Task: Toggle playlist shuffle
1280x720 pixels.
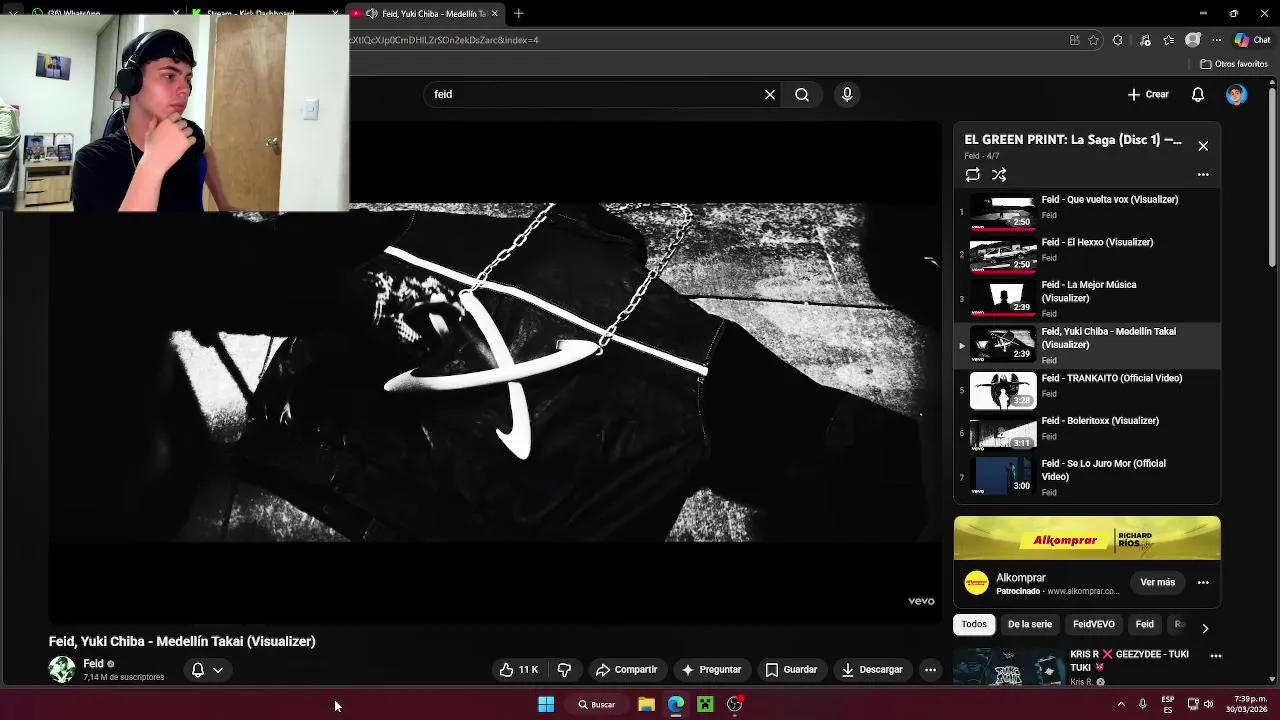Action: 999,174
